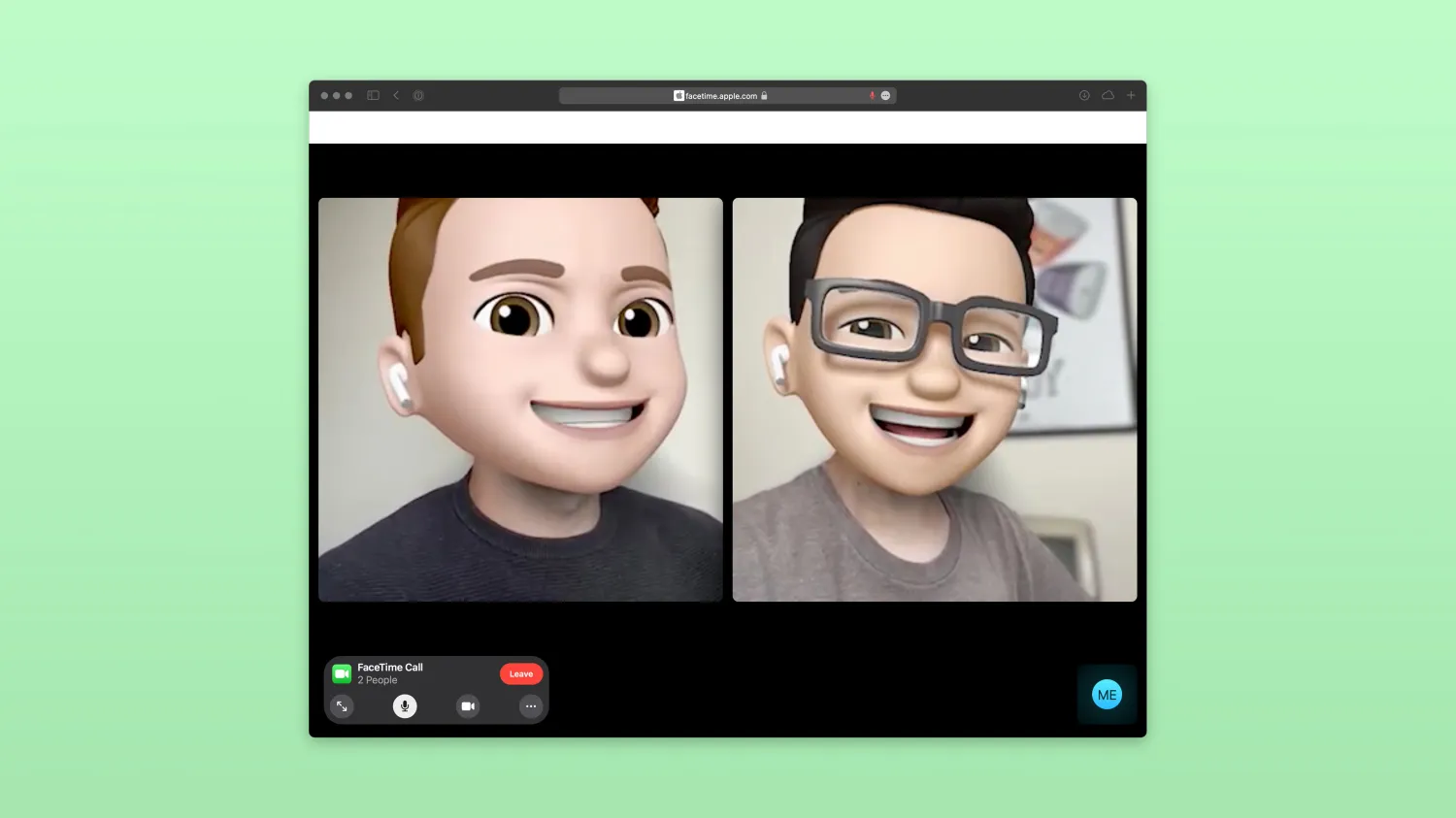Click the lock icon beside the URL
1456x818 pixels.
click(765, 95)
